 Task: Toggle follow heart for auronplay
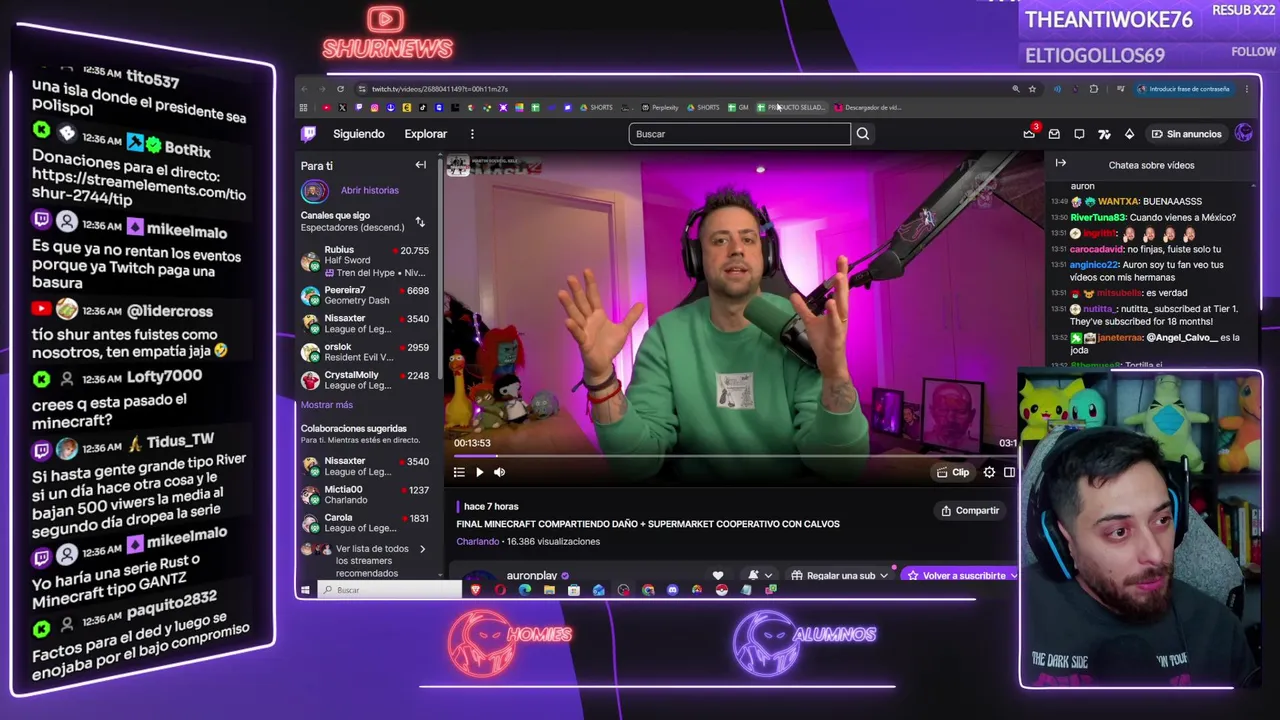(x=717, y=575)
